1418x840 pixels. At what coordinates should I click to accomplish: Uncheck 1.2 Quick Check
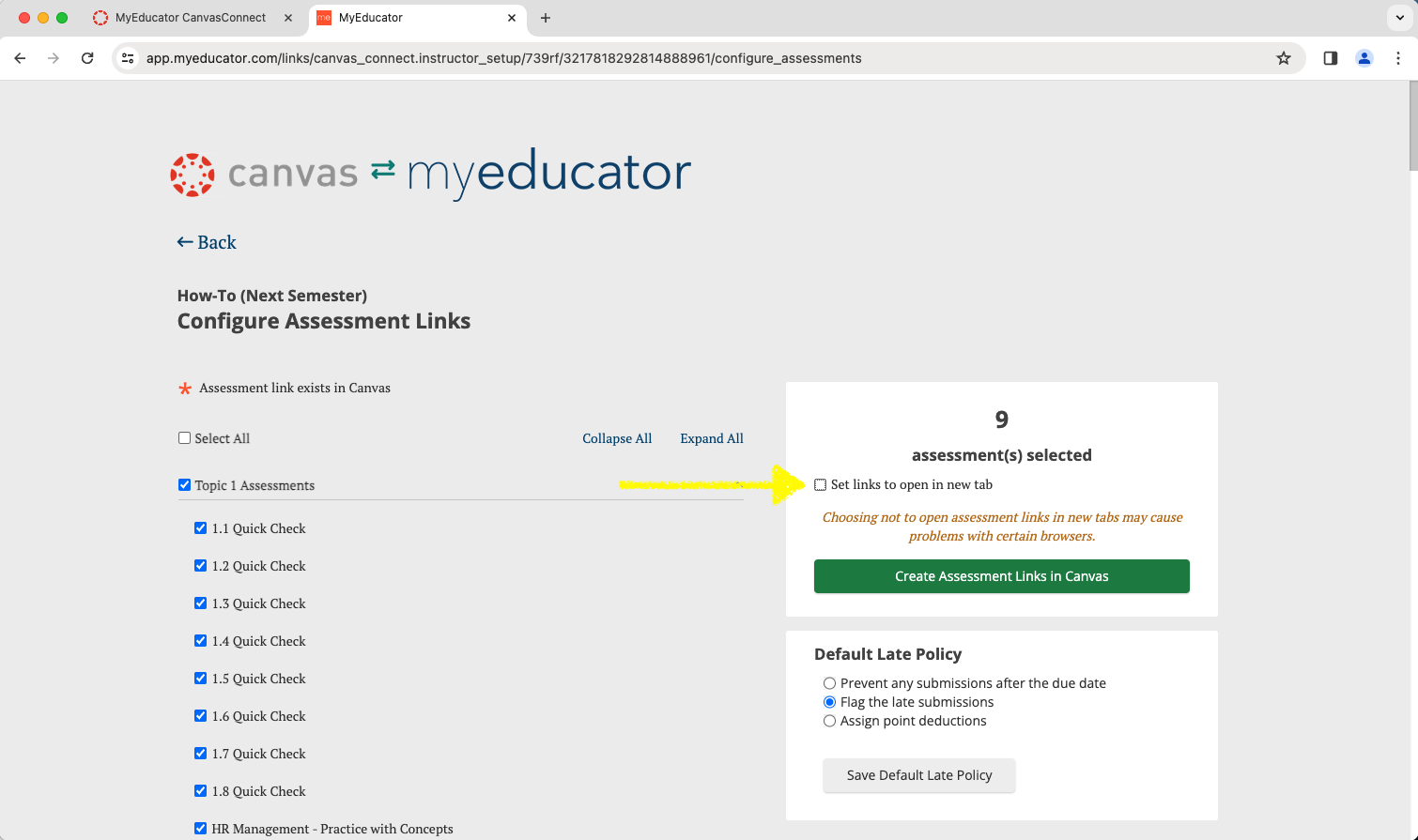[200, 566]
